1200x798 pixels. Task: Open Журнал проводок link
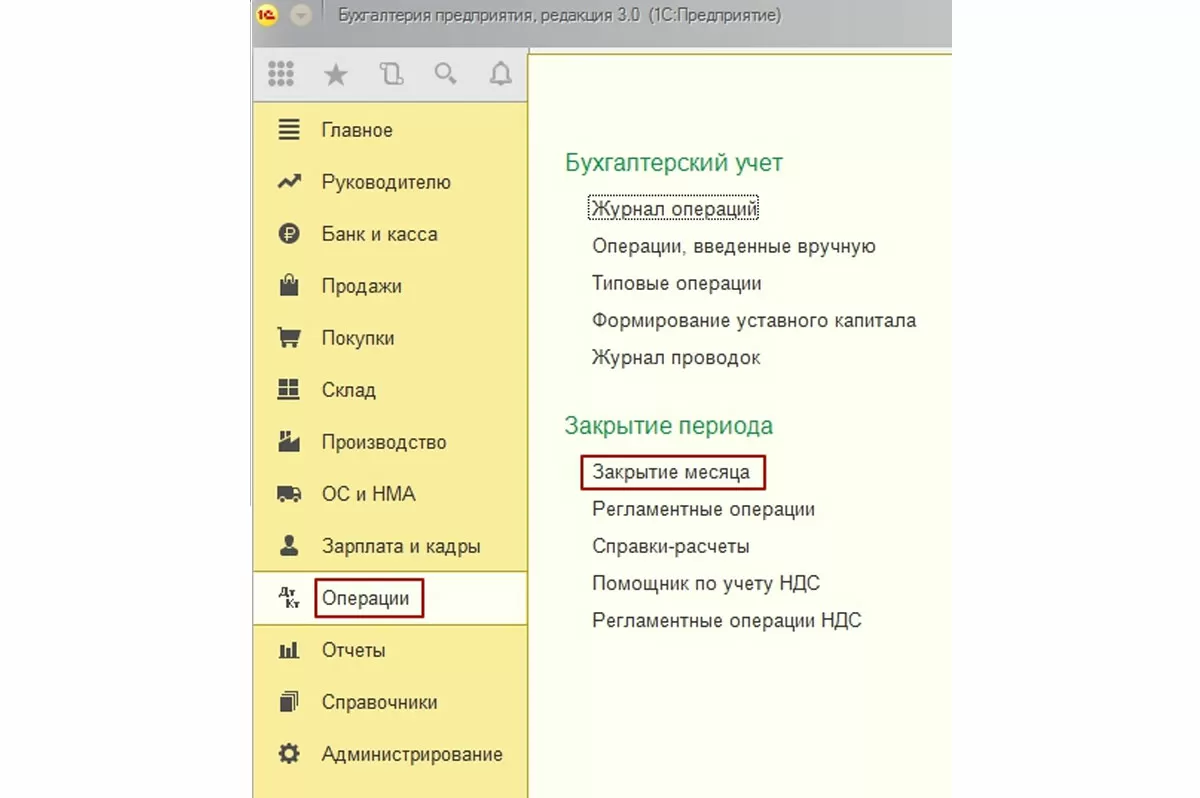tap(676, 357)
